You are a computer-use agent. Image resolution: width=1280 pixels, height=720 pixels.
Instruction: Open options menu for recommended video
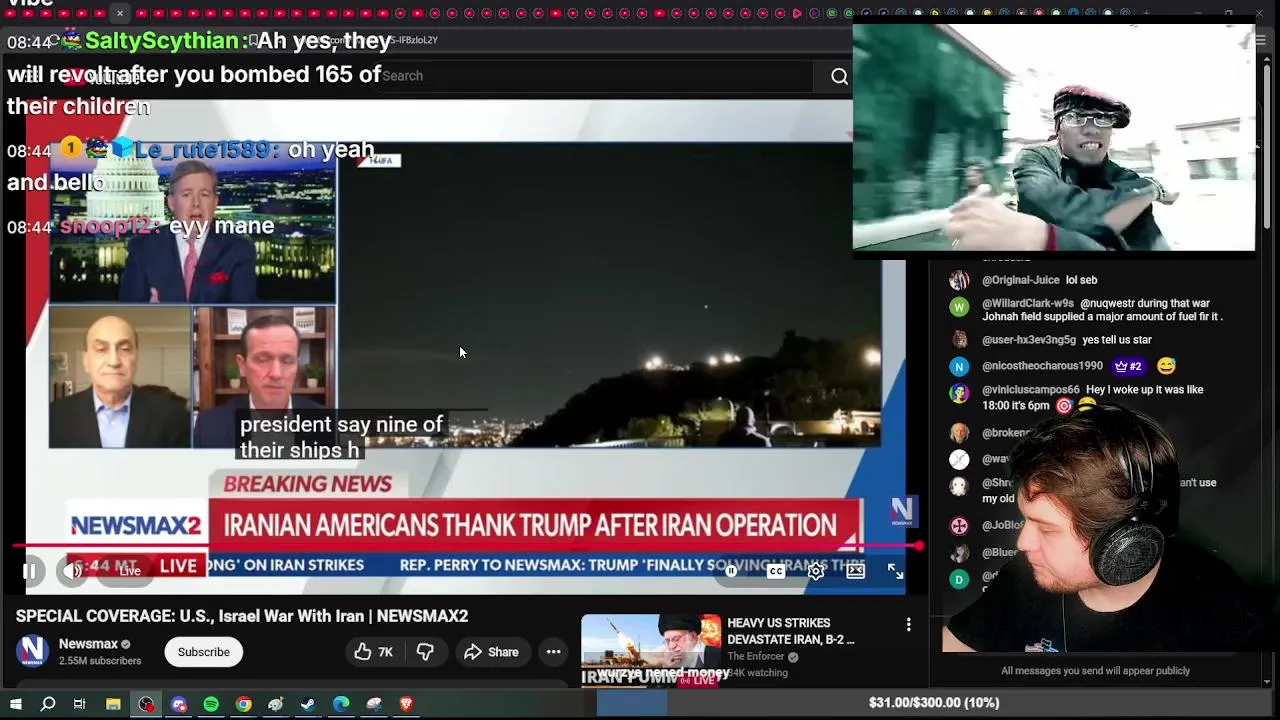coord(908,625)
